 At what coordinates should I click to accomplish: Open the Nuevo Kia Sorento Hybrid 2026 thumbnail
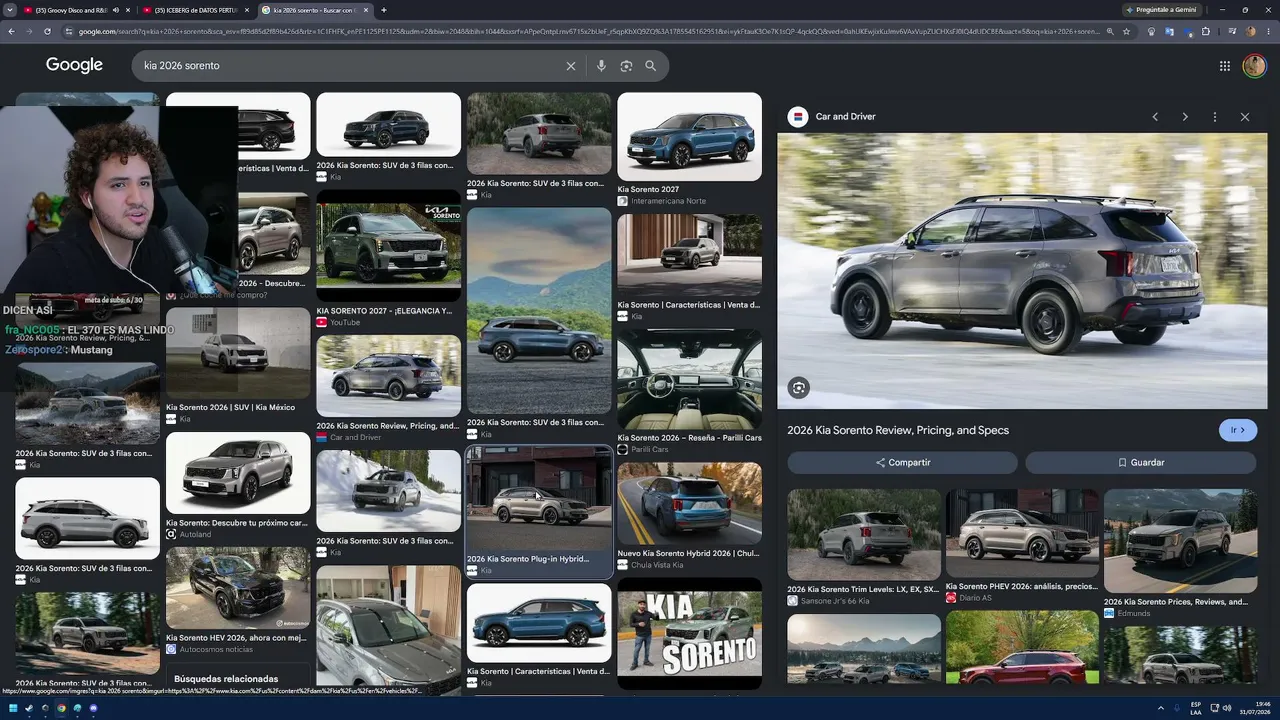tap(689, 504)
